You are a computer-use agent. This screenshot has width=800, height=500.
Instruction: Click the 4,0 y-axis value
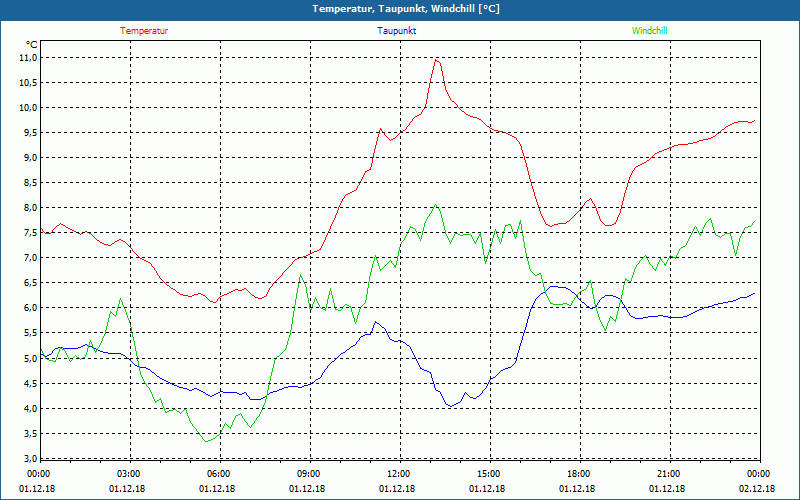31,408
